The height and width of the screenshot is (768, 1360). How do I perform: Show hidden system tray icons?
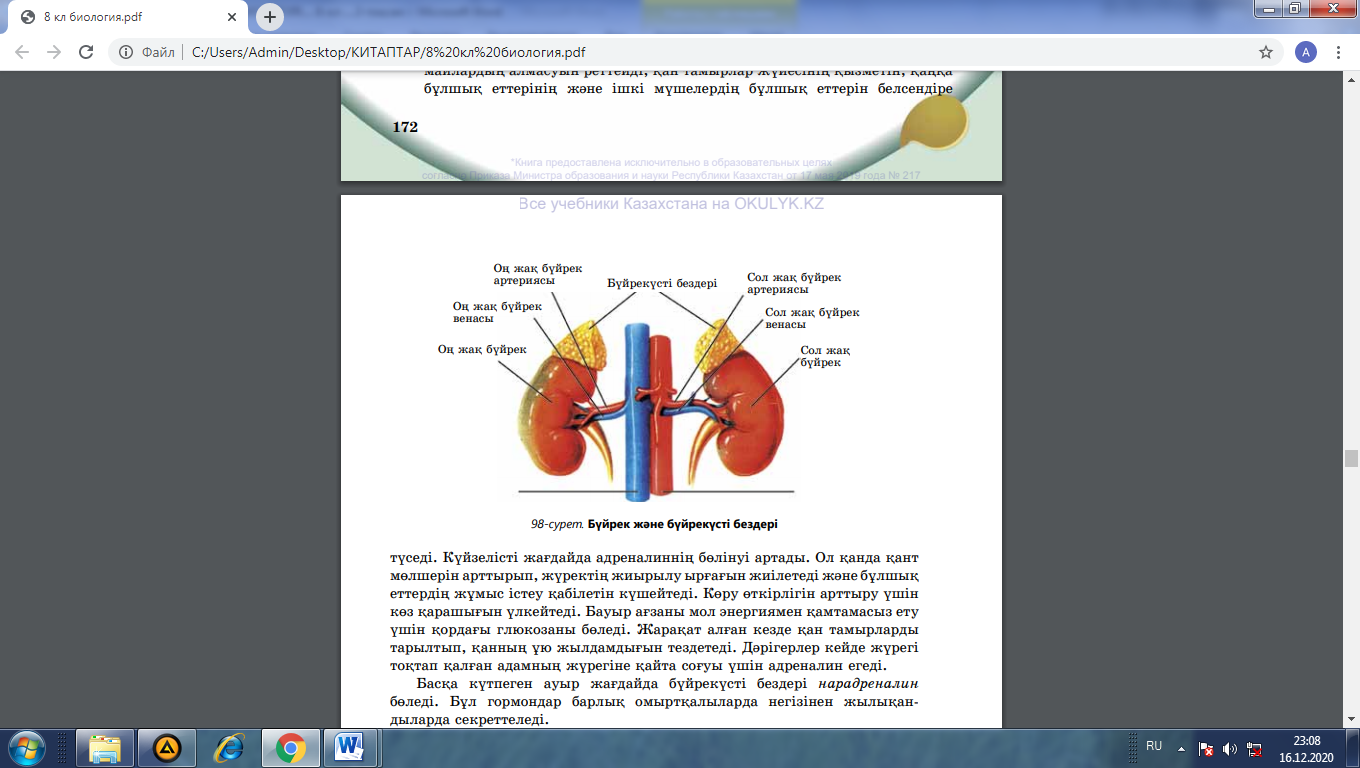pyautogui.click(x=1181, y=747)
